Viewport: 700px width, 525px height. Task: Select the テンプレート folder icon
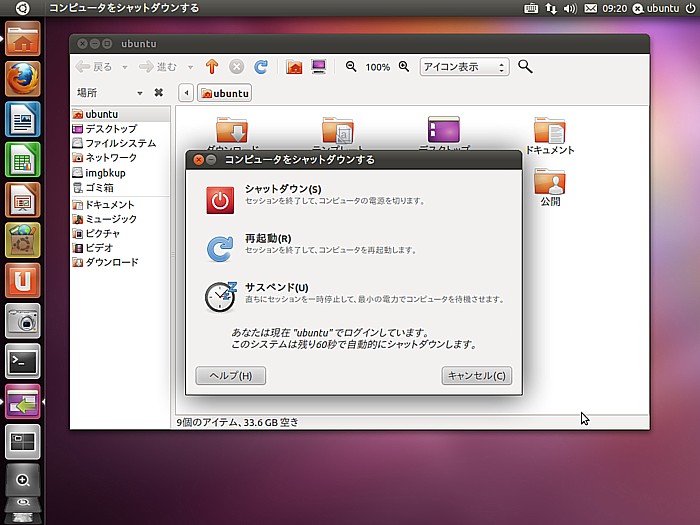click(x=338, y=130)
